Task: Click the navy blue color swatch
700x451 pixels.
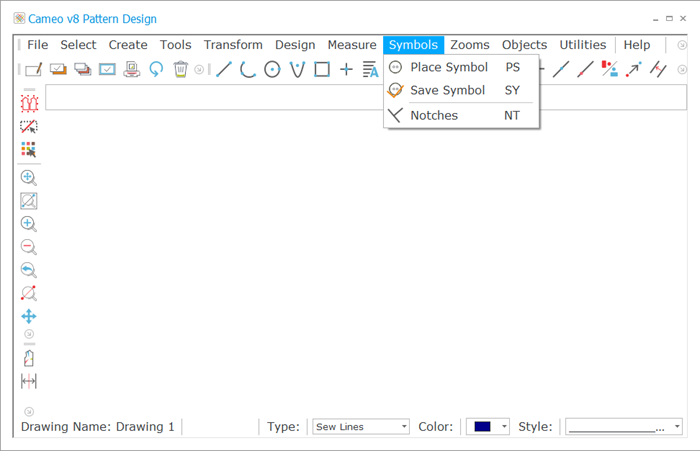Action: (x=483, y=426)
